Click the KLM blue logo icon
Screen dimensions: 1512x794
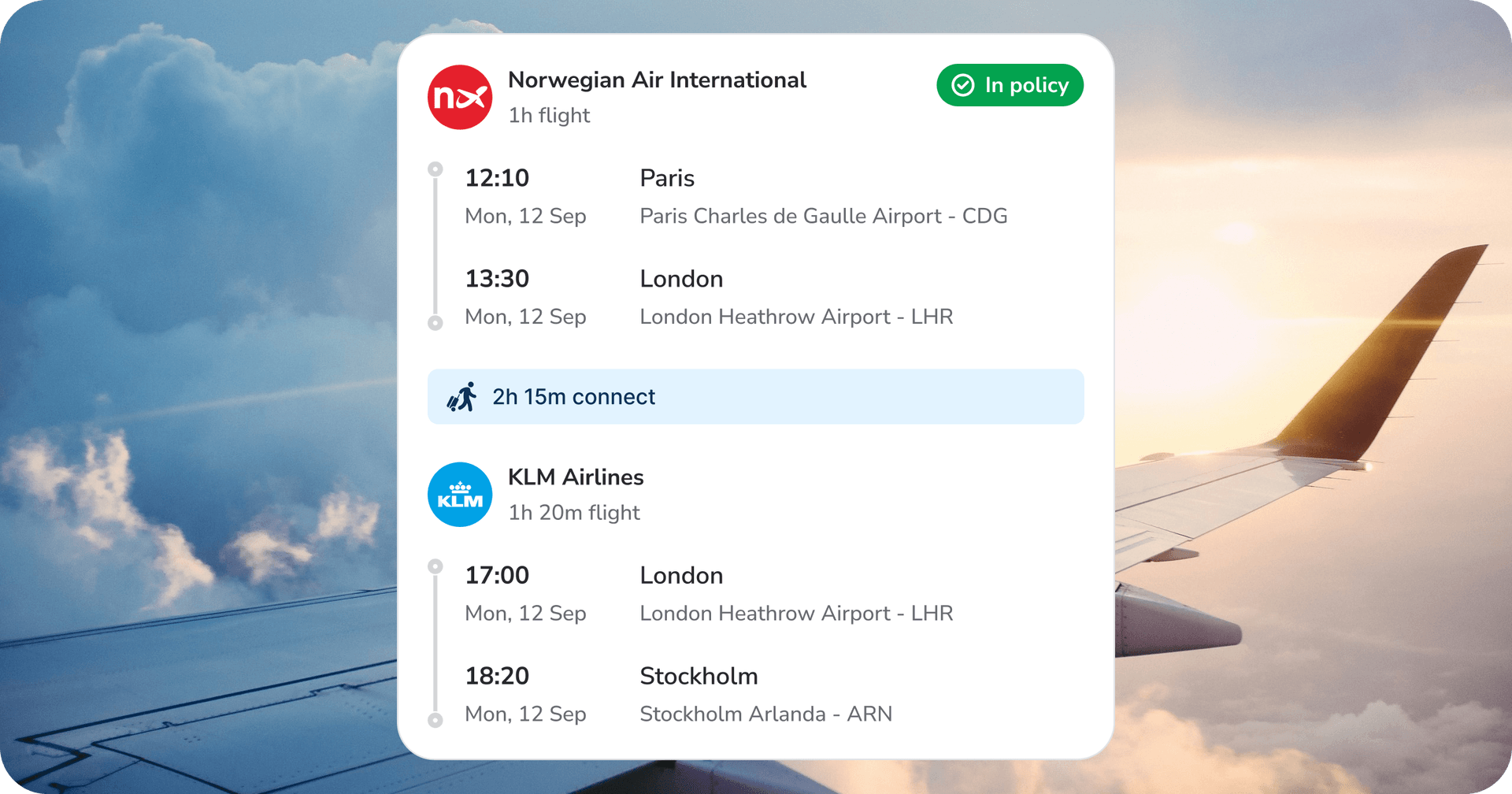[x=460, y=495]
